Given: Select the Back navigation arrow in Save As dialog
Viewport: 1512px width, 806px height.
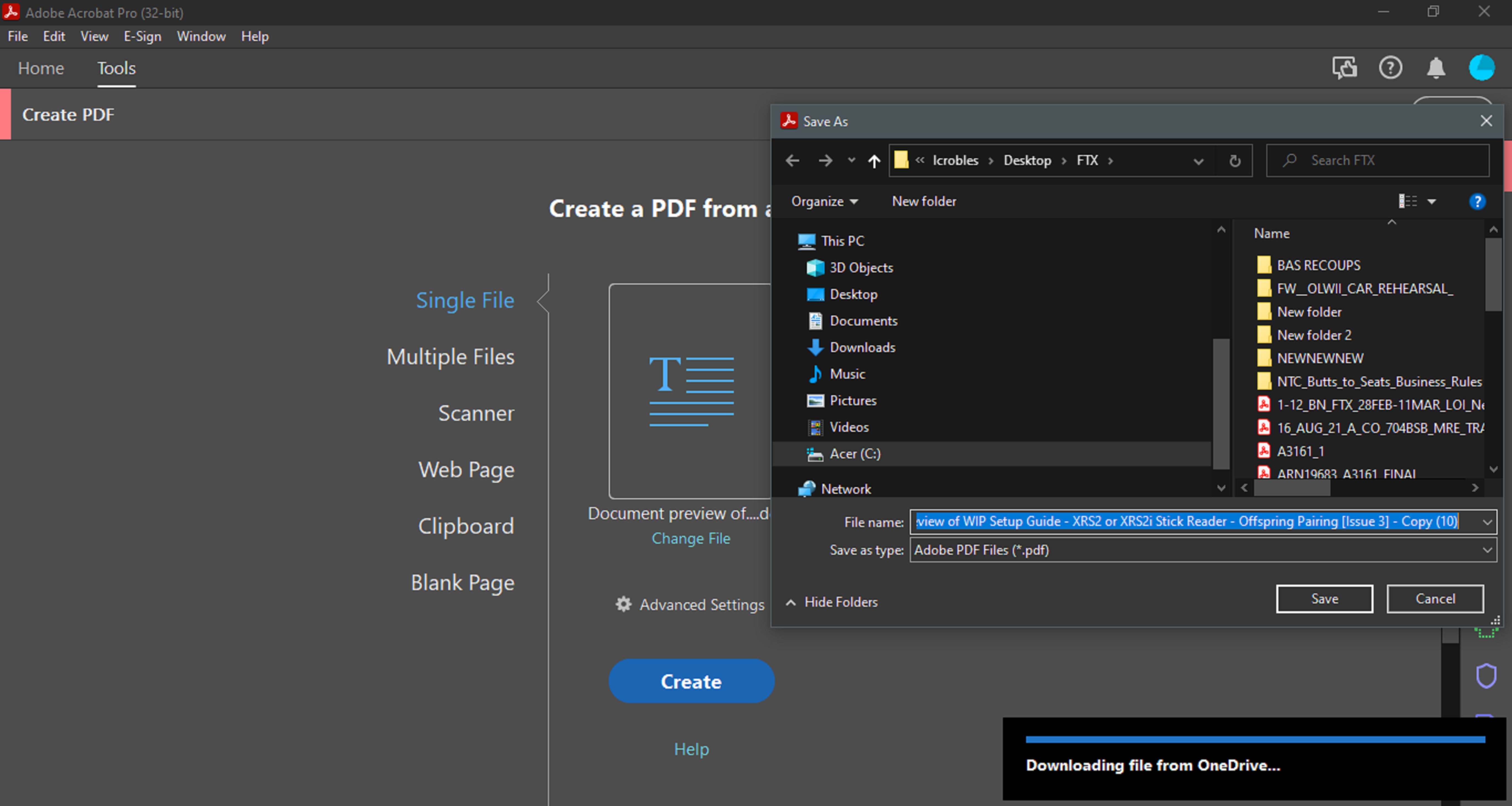Looking at the screenshot, I should click(x=793, y=160).
